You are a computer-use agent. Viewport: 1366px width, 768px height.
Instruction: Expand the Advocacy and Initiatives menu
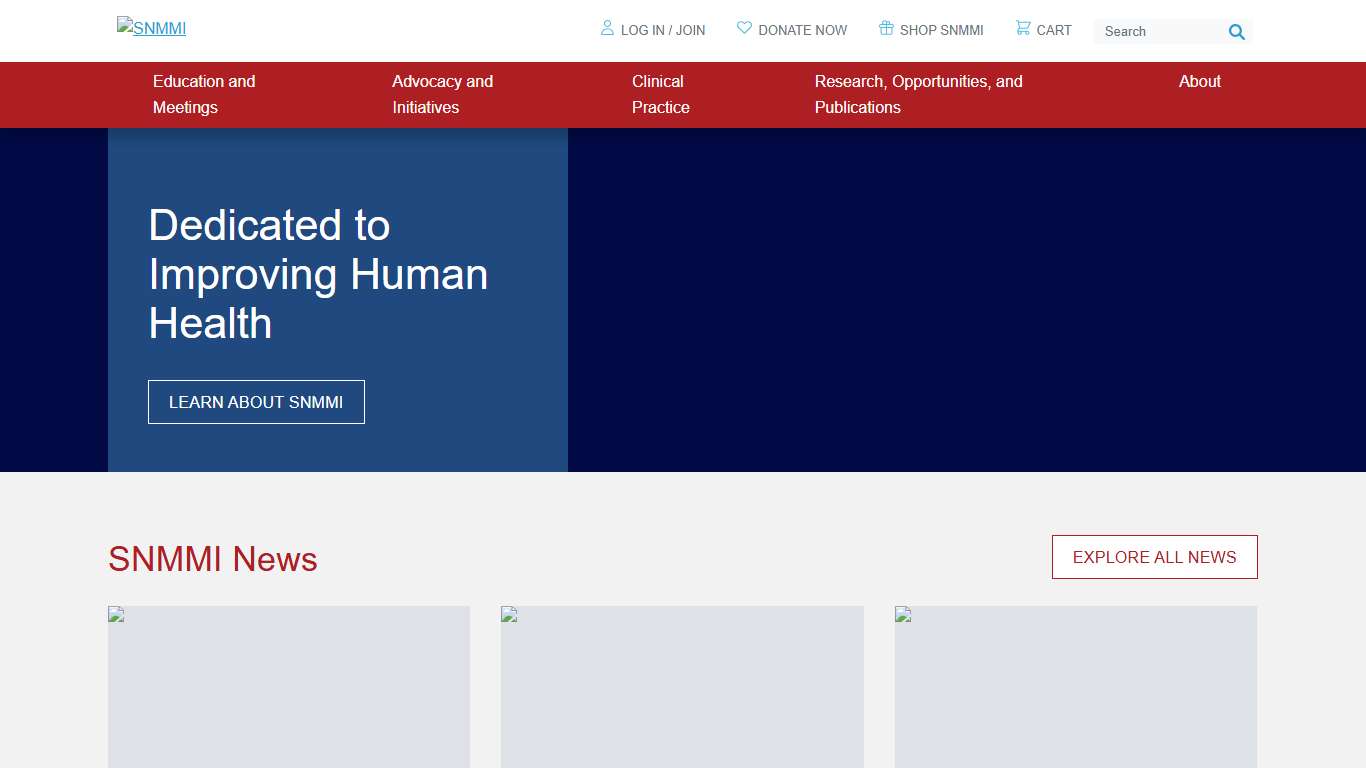pos(442,94)
